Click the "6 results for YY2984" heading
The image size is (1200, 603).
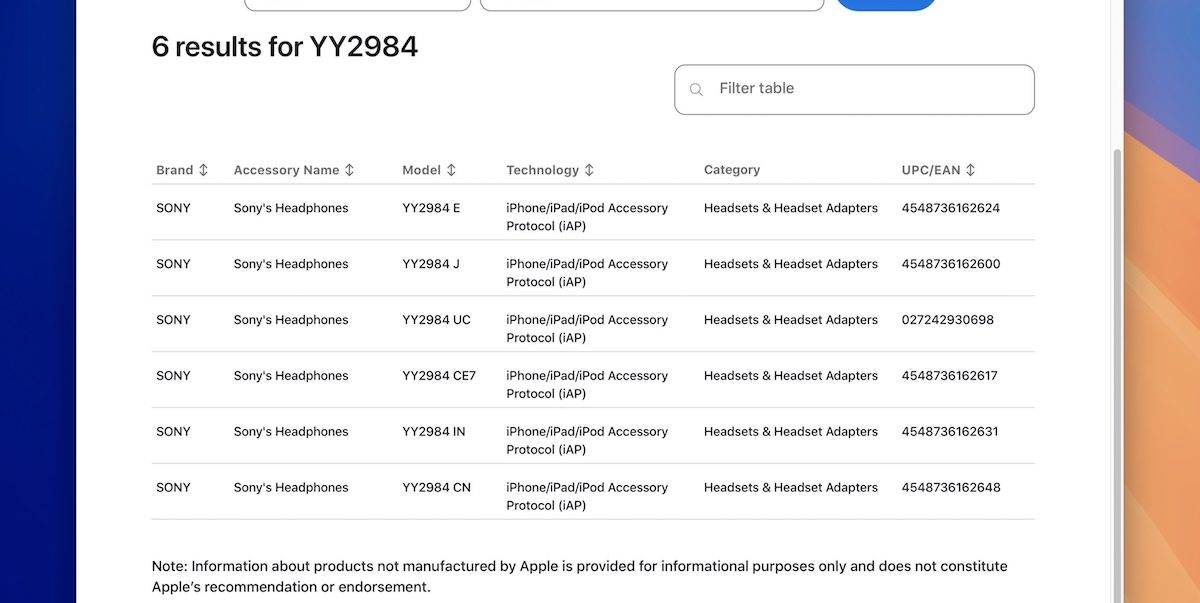[x=285, y=46]
